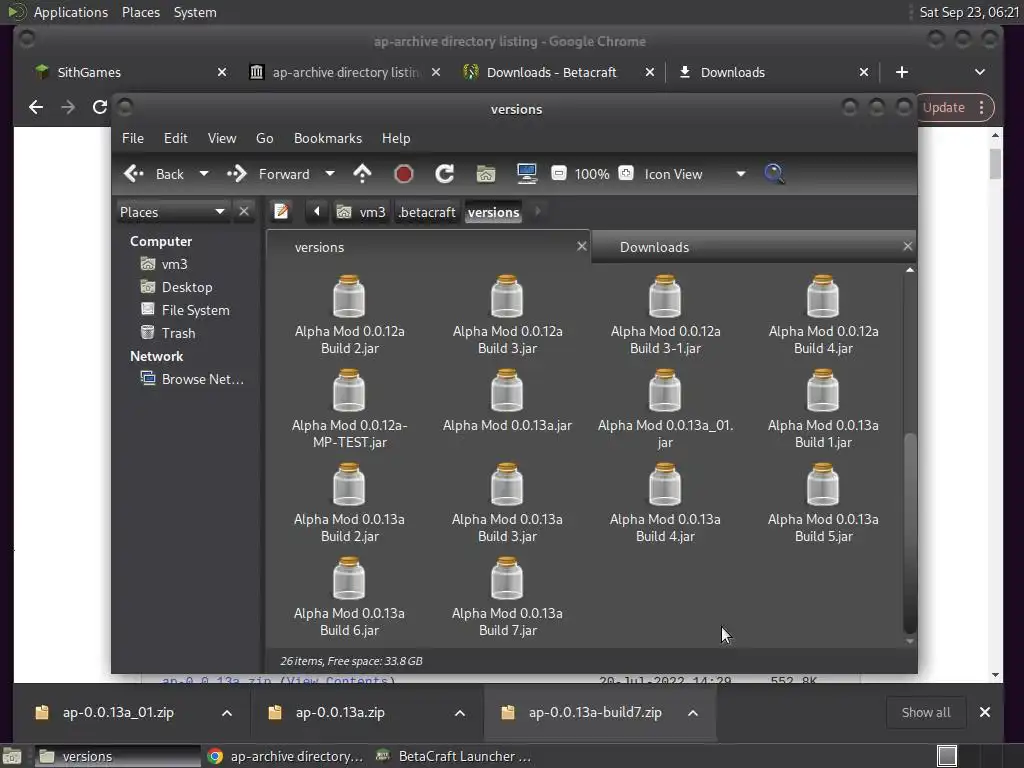Image resolution: width=1024 pixels, height=768 pixels.
Task: Switch to the Downloads tab in file manager
Action: pyautogui.click(x=654, y=247)
